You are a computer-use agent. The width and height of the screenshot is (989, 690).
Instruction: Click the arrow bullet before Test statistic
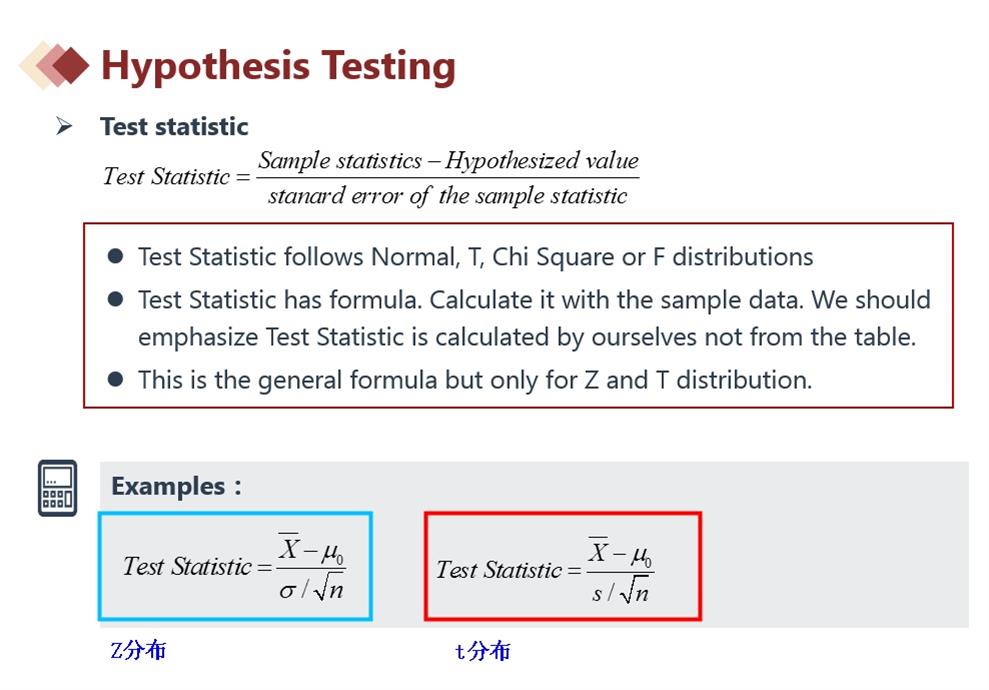[x=64, y=126]
